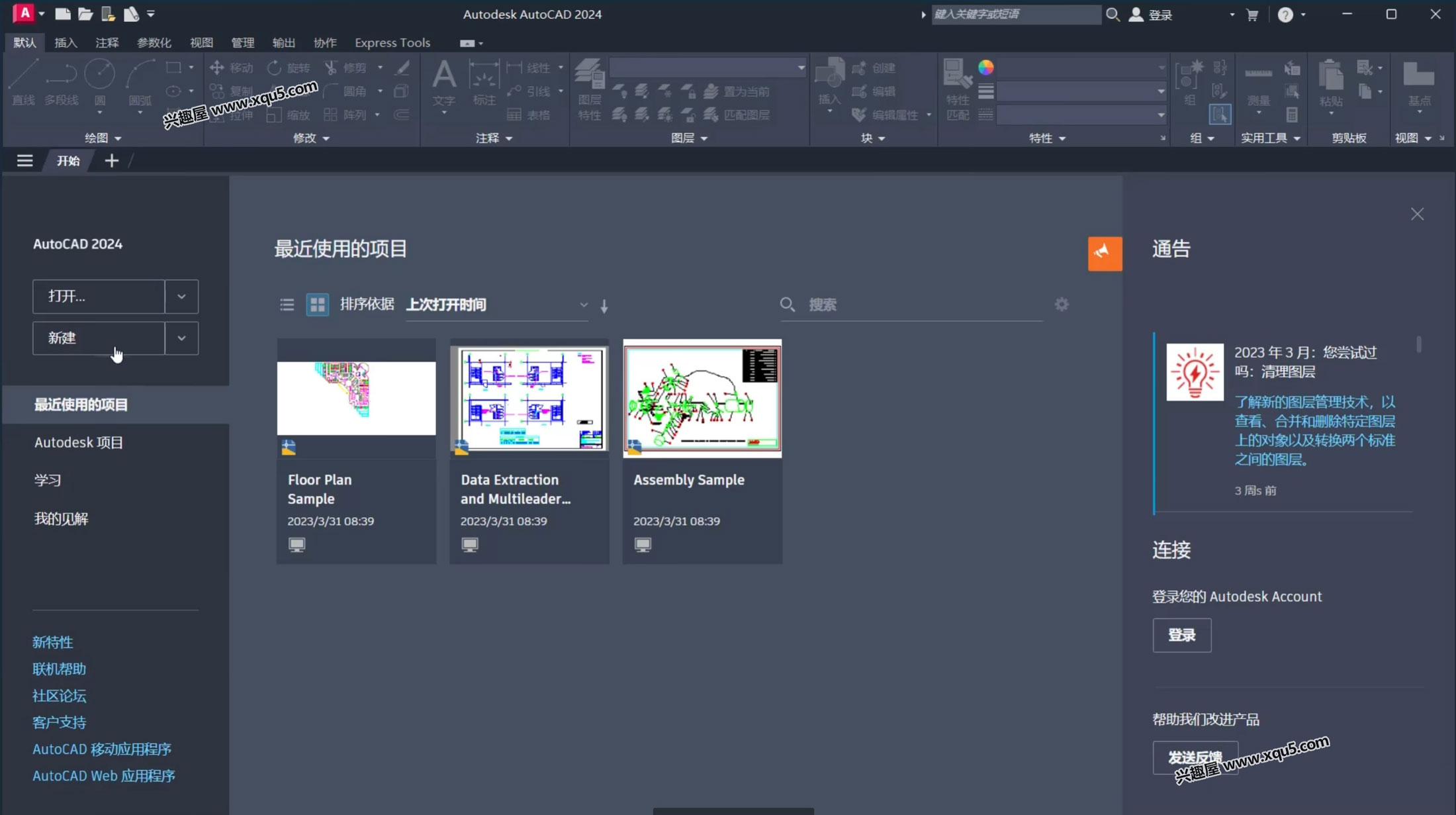Screen dimensions: 1456x815
Task: Close the announcements panel
Action: 1417,214
